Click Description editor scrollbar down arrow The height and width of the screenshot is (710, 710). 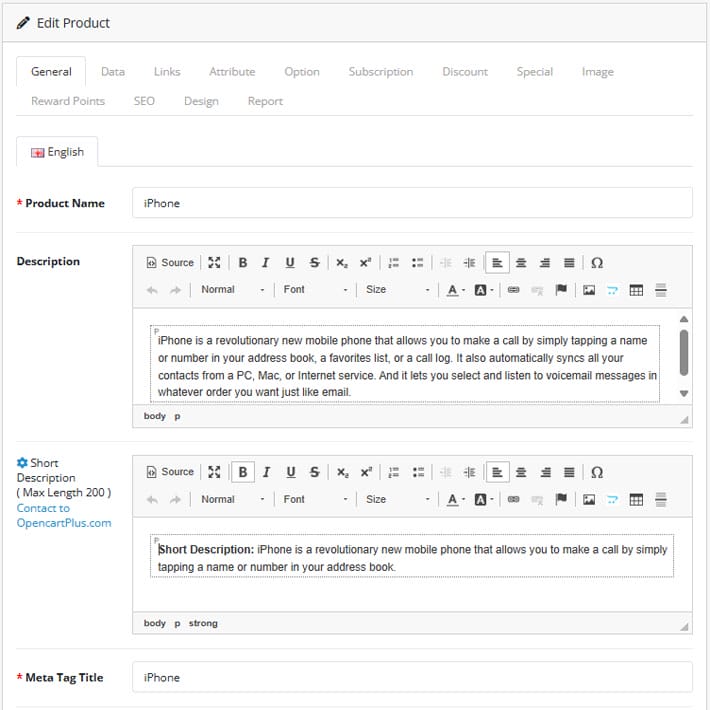tap(684, 393)
